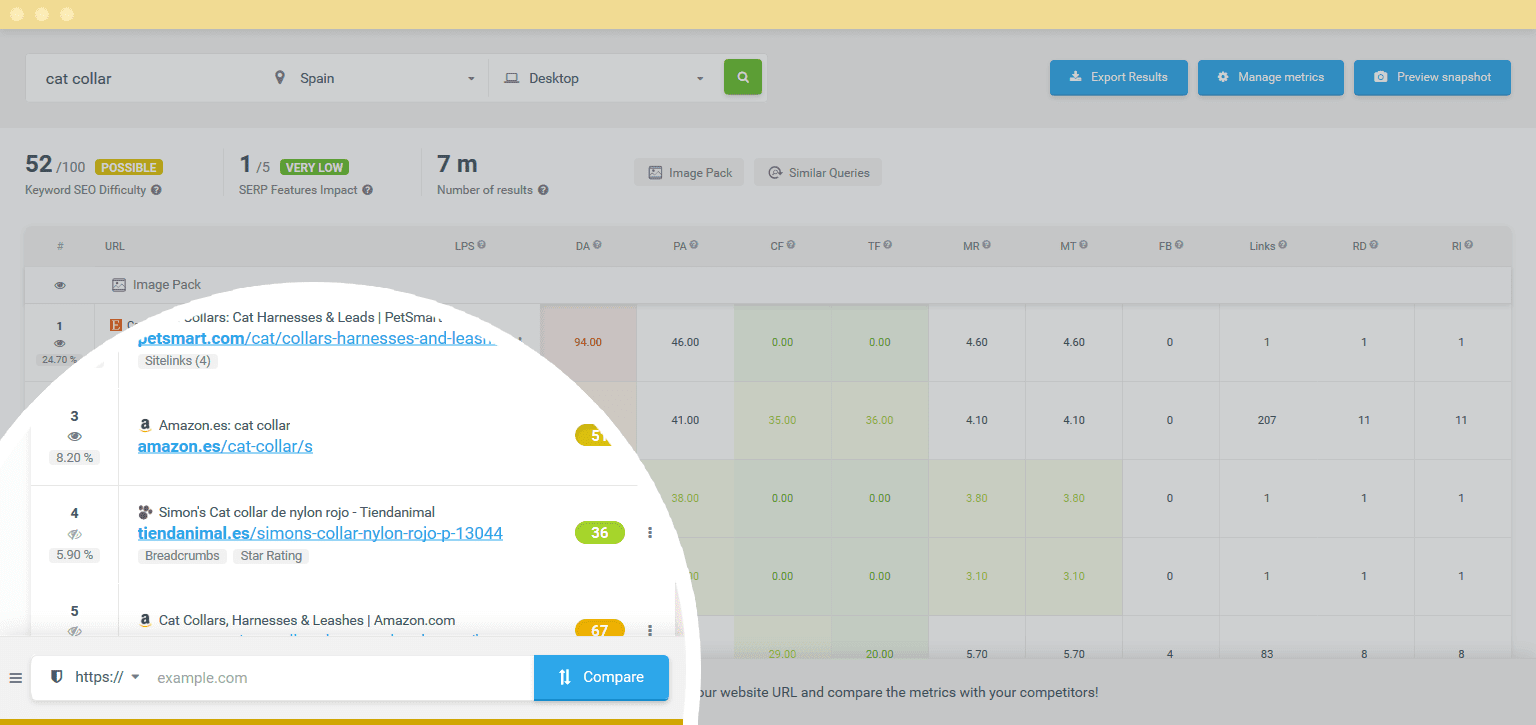Open the Spain country dropdown

click(377, 78)
